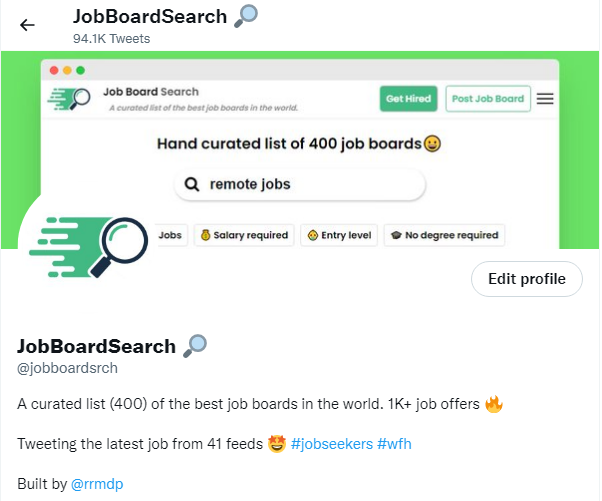Toggle the Salary required filter chip
Image resolution: width=602 pixels, height=501 pixels.
[243, 236]
